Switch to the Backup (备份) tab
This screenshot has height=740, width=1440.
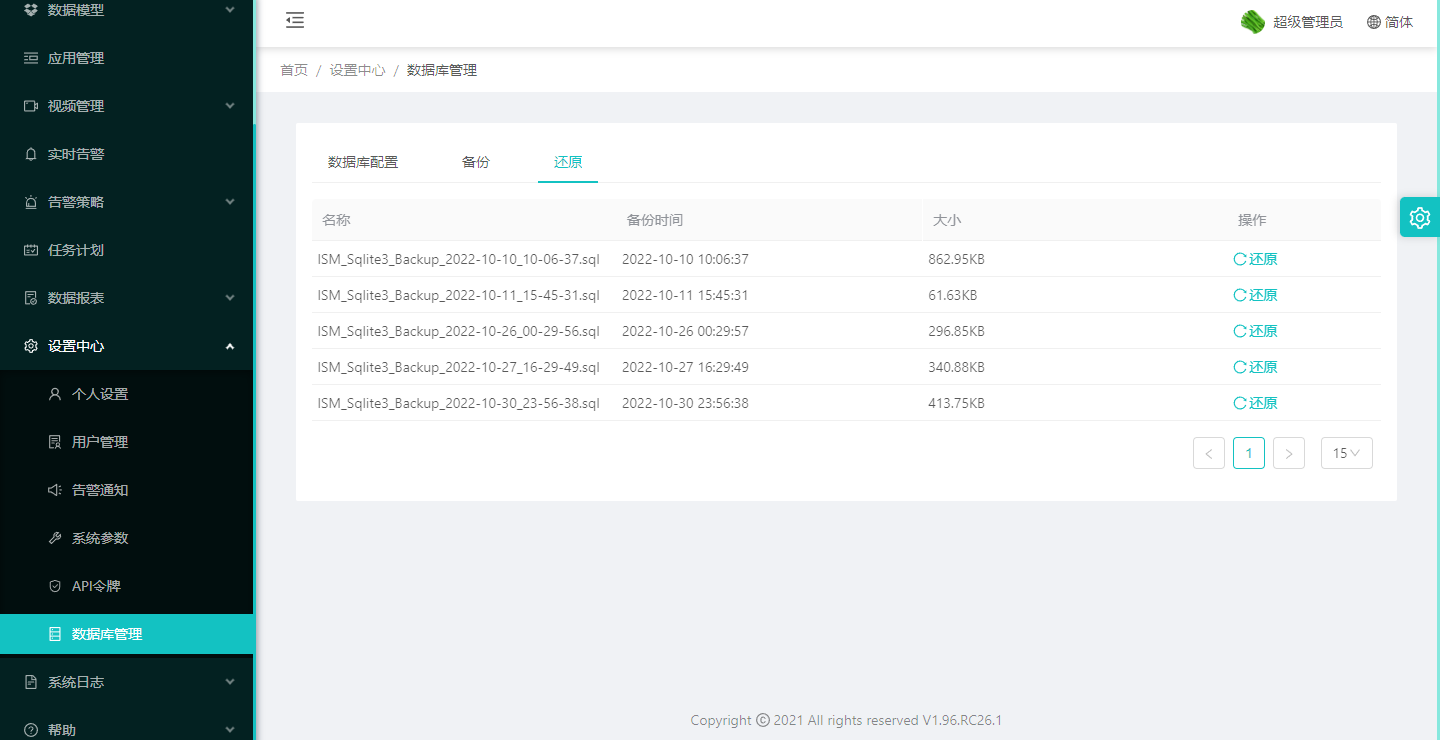click(476, 162)
